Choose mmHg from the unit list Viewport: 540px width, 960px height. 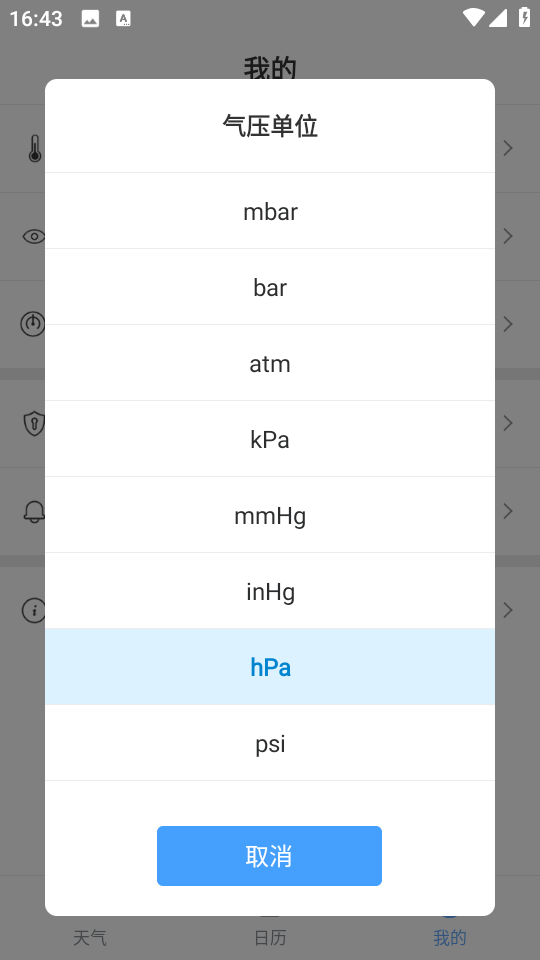tap(270, 515)
